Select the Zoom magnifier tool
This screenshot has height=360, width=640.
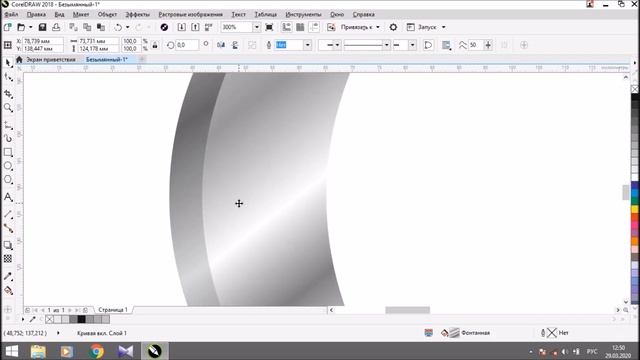click(8, 108)
